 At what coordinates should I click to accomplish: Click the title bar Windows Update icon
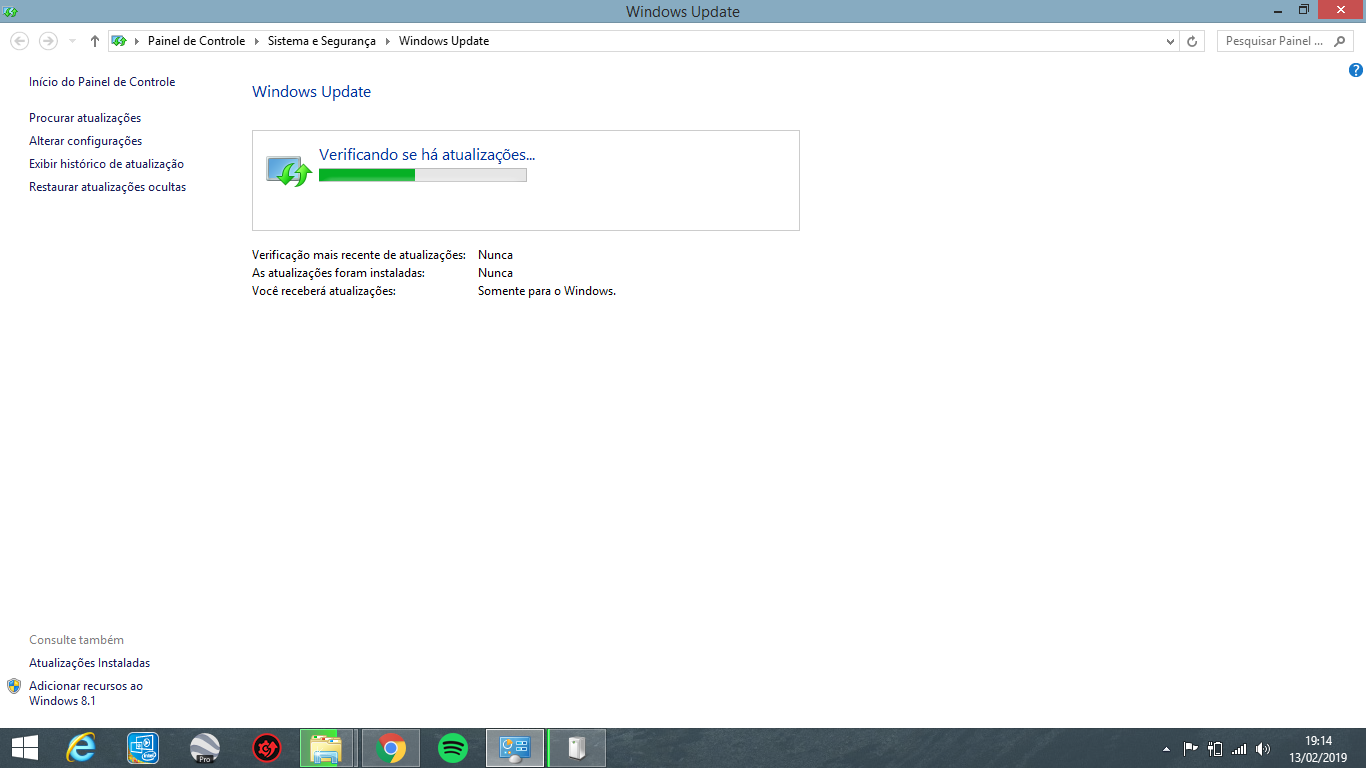click(11, 11)
